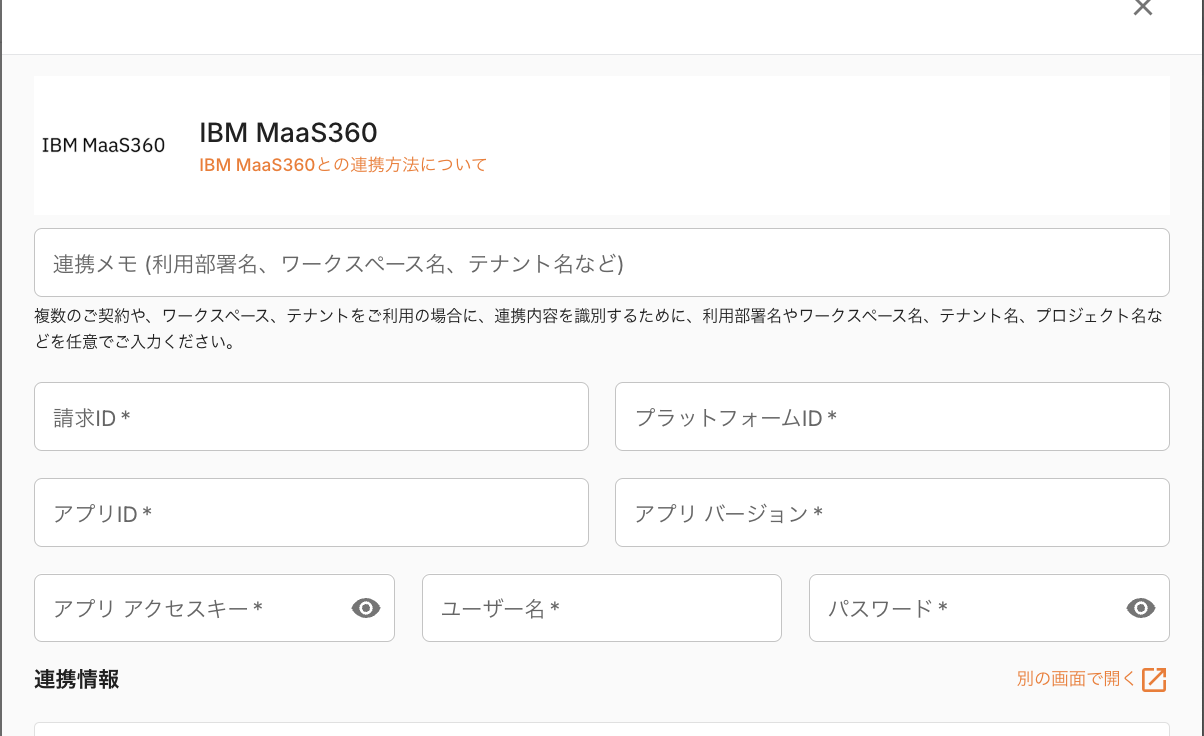Click the bold IBM MaaS360 title
Viewport: 1204px width, 736px height.
(x=288, y=133)
